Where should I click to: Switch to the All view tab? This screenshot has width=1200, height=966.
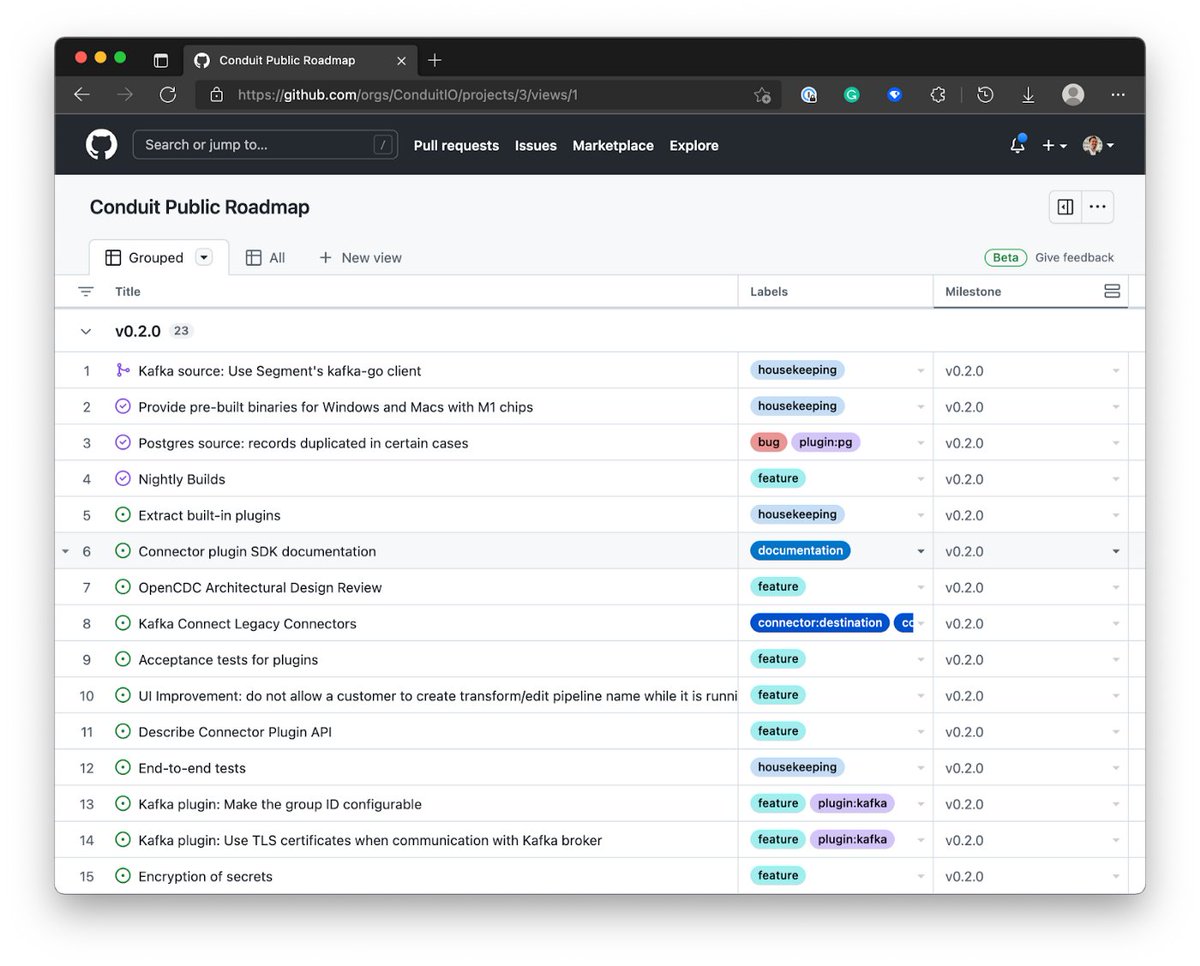point(266,257)
